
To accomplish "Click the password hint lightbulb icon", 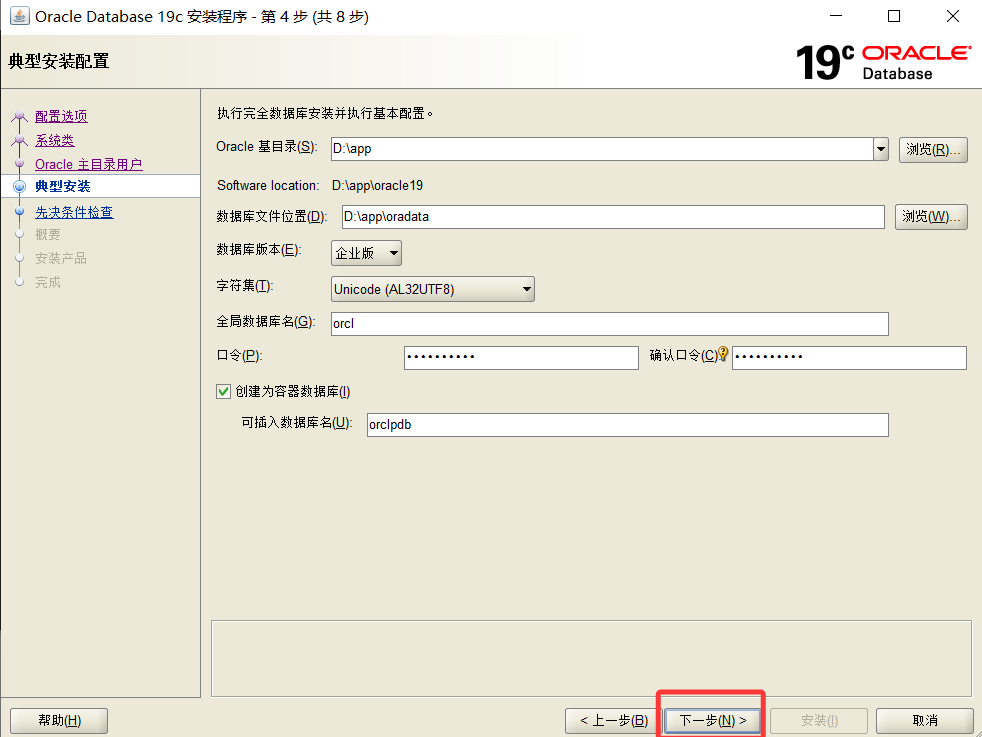I will point(723,354).
